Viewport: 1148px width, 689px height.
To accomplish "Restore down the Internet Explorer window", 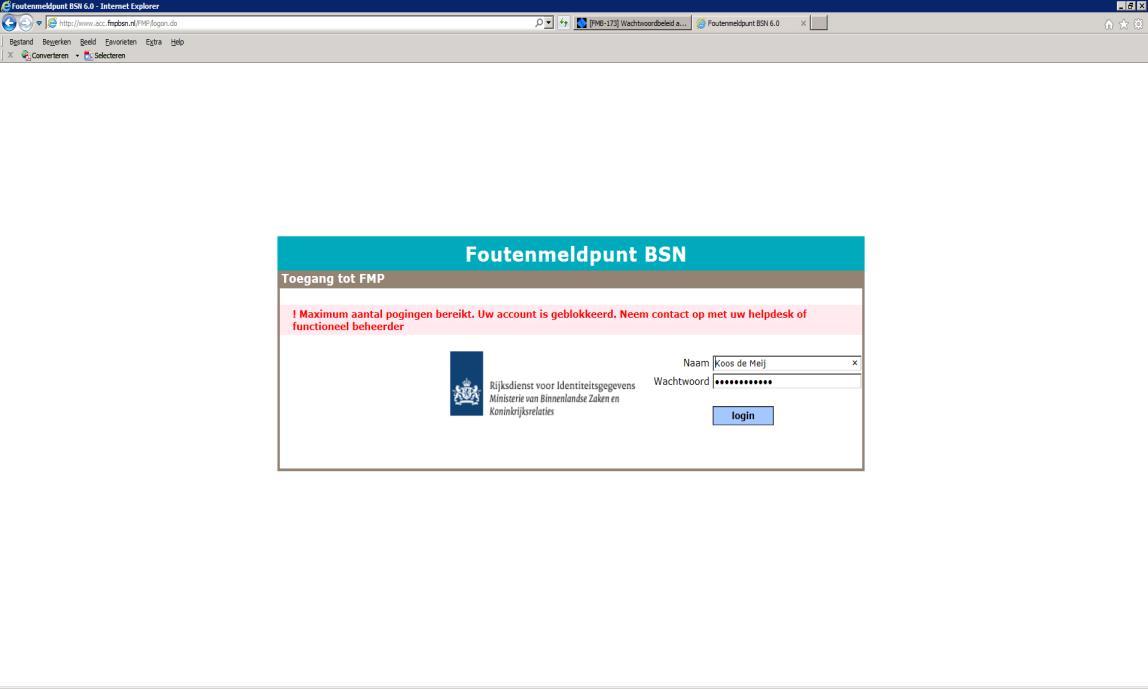I will click(x=1130, y=6).
